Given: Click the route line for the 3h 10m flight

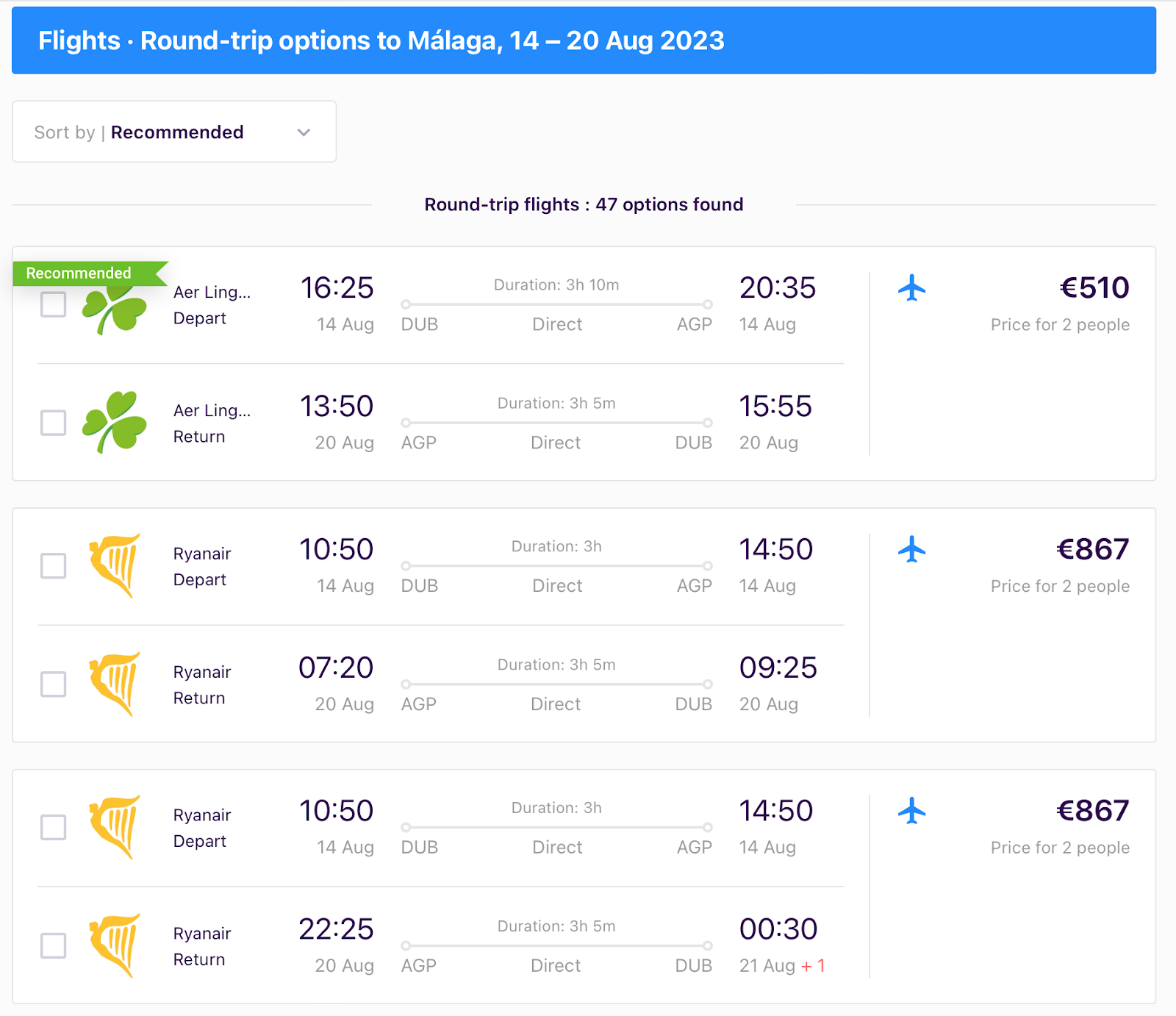Looking at the screenshot, I should pos(556,304).
